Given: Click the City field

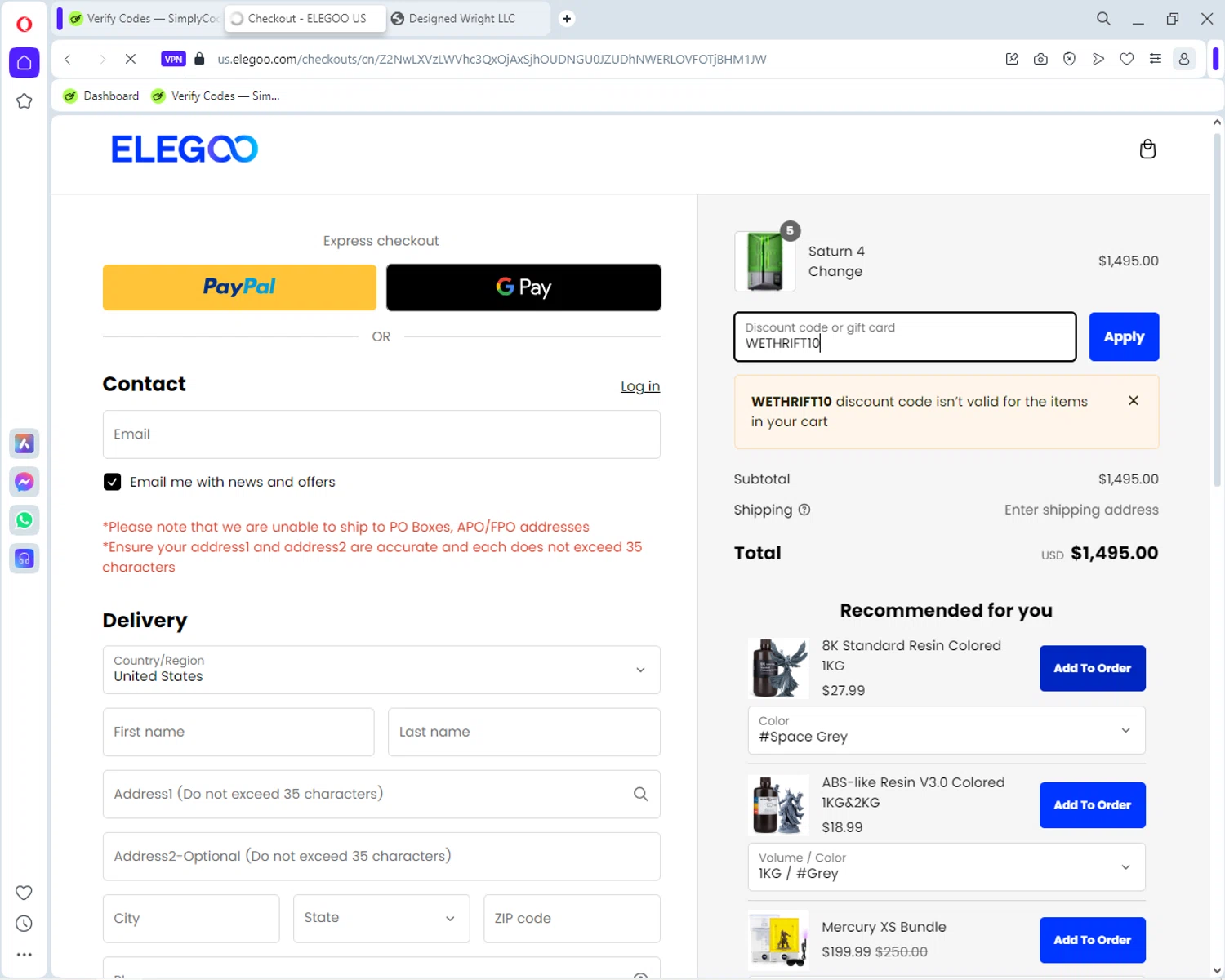Looking at the screenshot, I should coord(191,919).
